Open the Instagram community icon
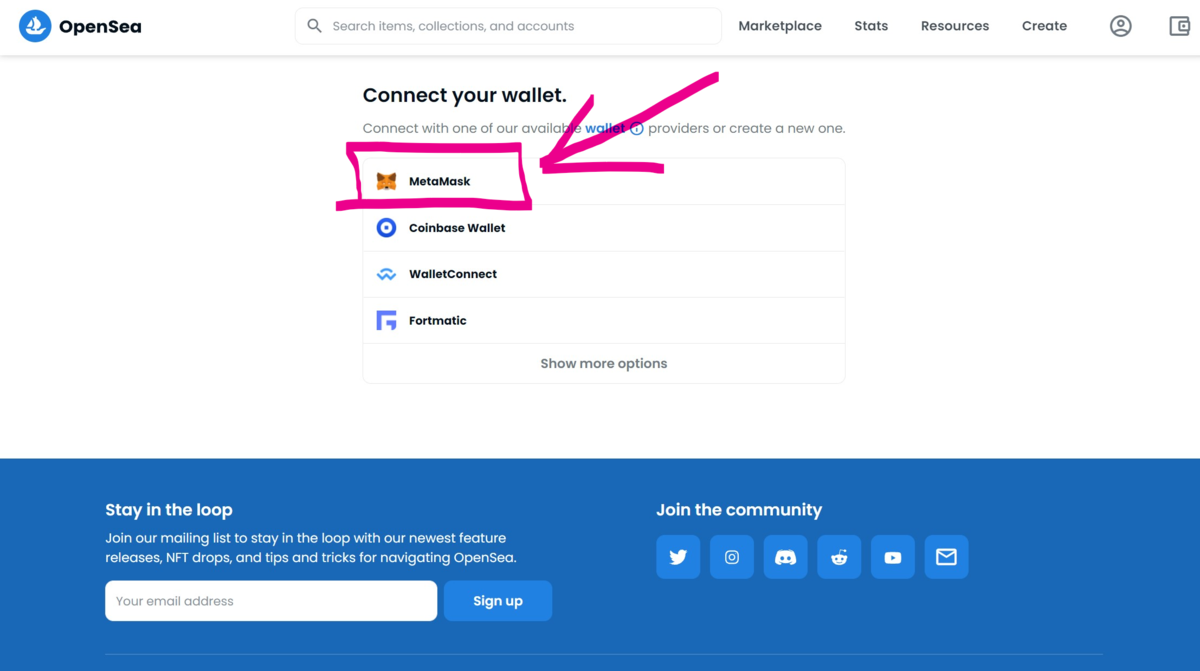The width and height of the screenshot is (1200, 671). (x=732, y=557)
